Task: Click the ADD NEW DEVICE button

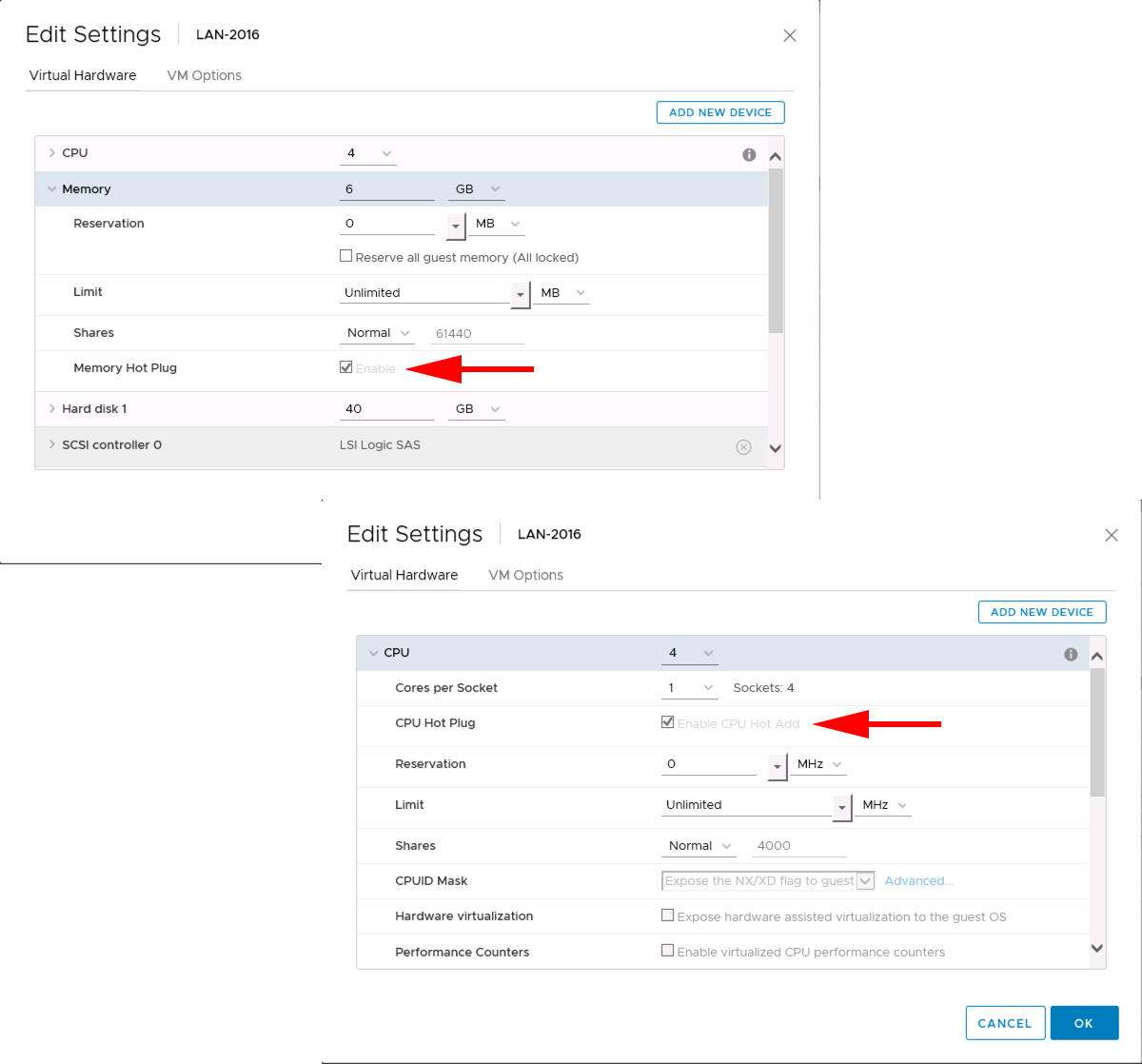Action: 720,111
